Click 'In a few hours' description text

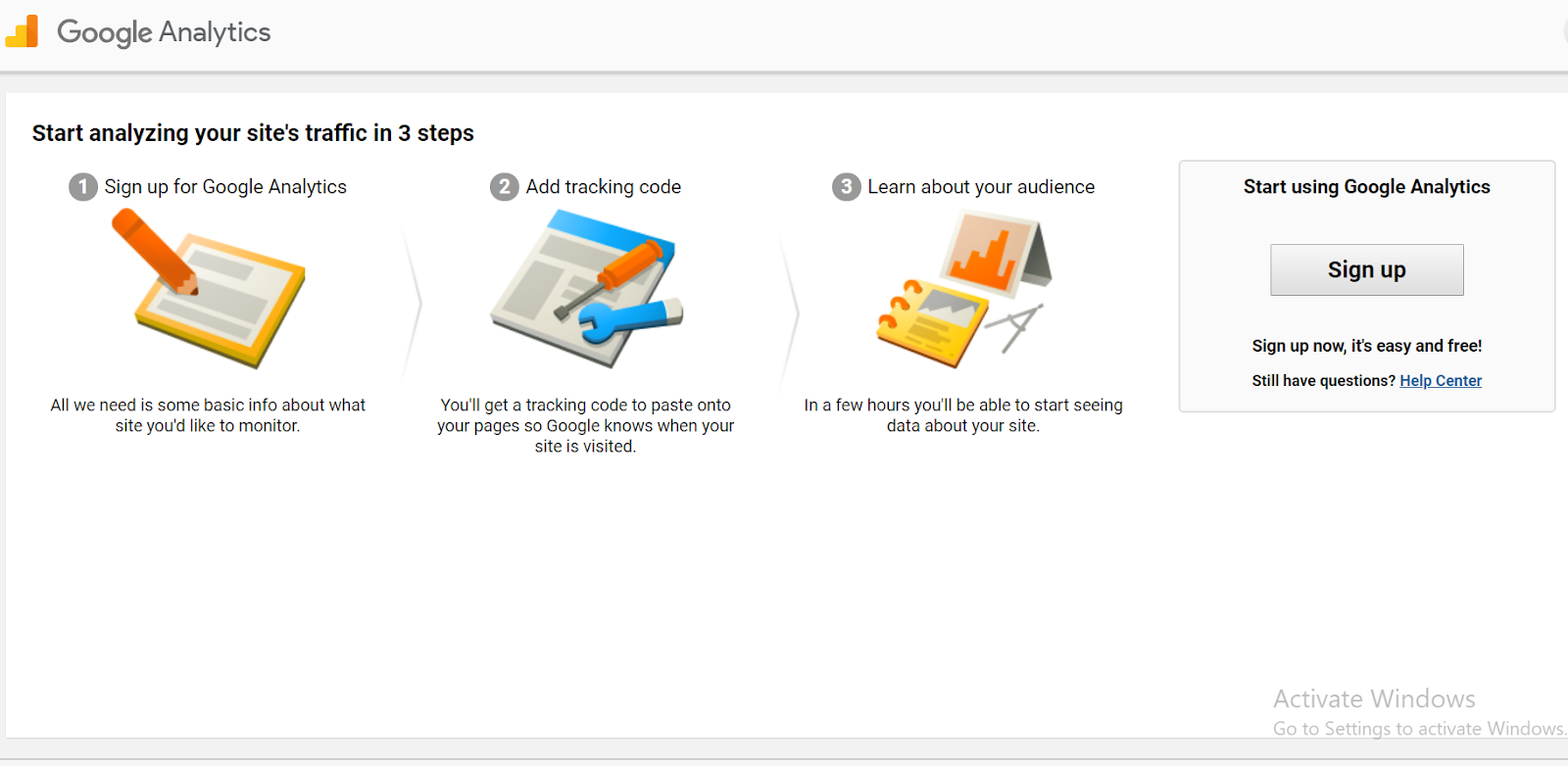tap(963, 415)
